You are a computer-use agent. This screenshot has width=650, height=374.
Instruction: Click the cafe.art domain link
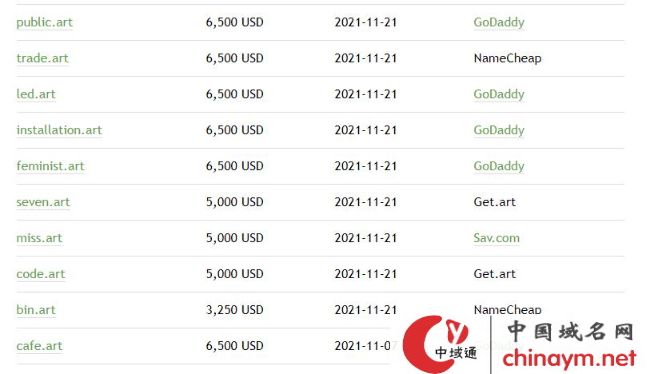click(x=39, y=346)
